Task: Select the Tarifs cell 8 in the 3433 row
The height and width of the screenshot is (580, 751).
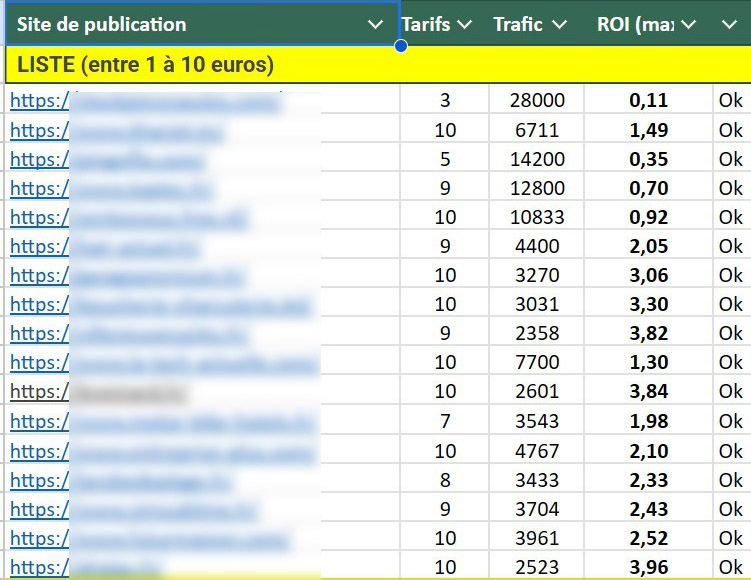Action: pyautogui.click(x=444, y=480)
